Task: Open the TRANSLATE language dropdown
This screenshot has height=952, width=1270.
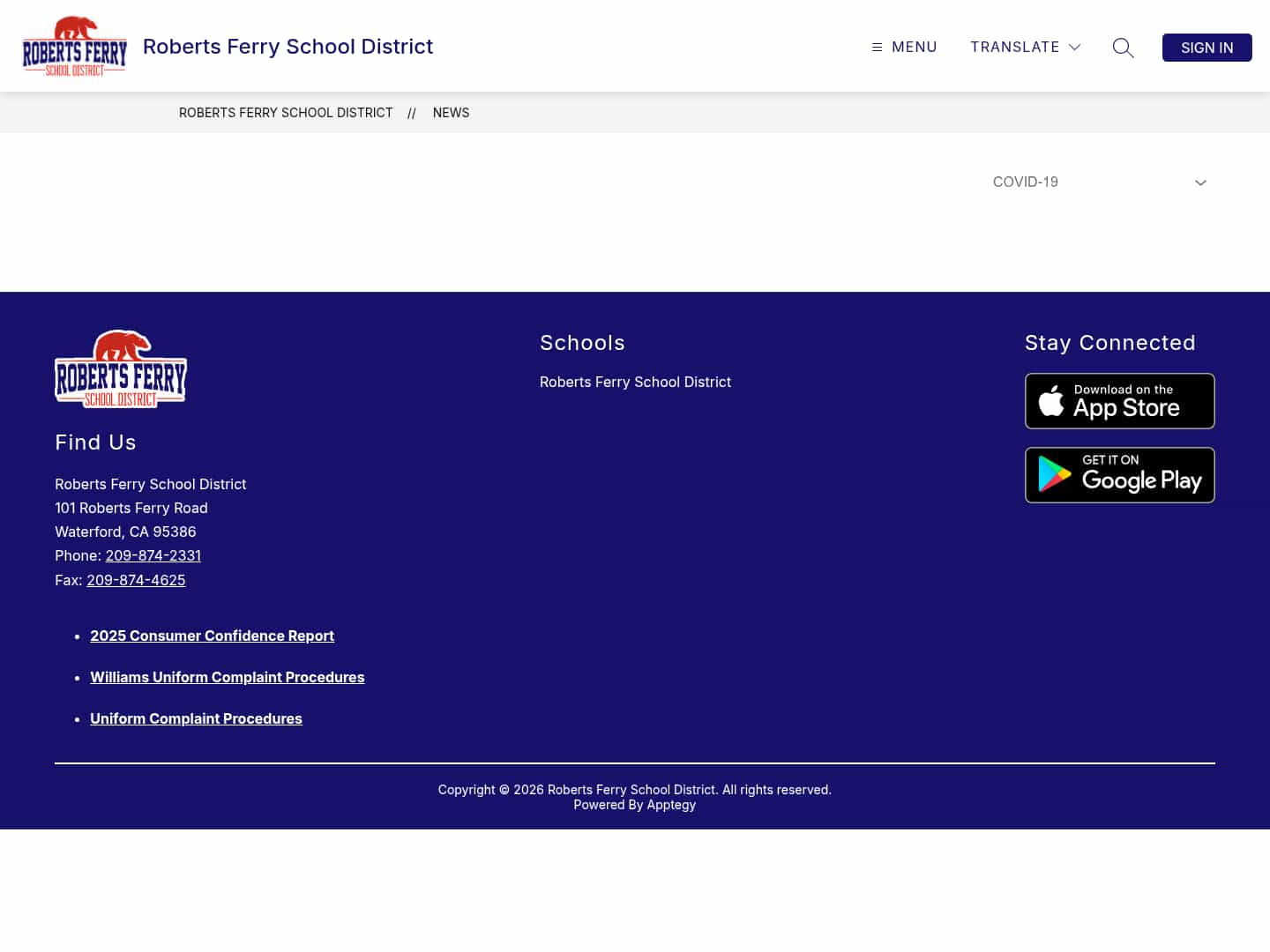Action: [x=1025, y=47]
